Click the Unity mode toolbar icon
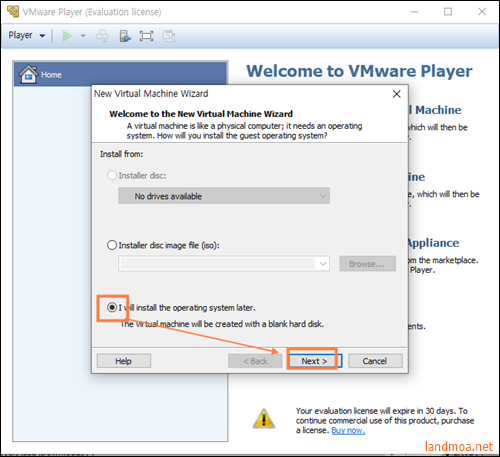500x457 pixels. (x=169, y=36)
